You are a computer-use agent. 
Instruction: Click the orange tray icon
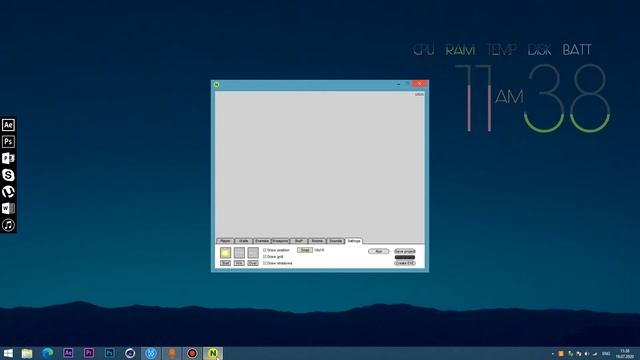coord(561,354)
